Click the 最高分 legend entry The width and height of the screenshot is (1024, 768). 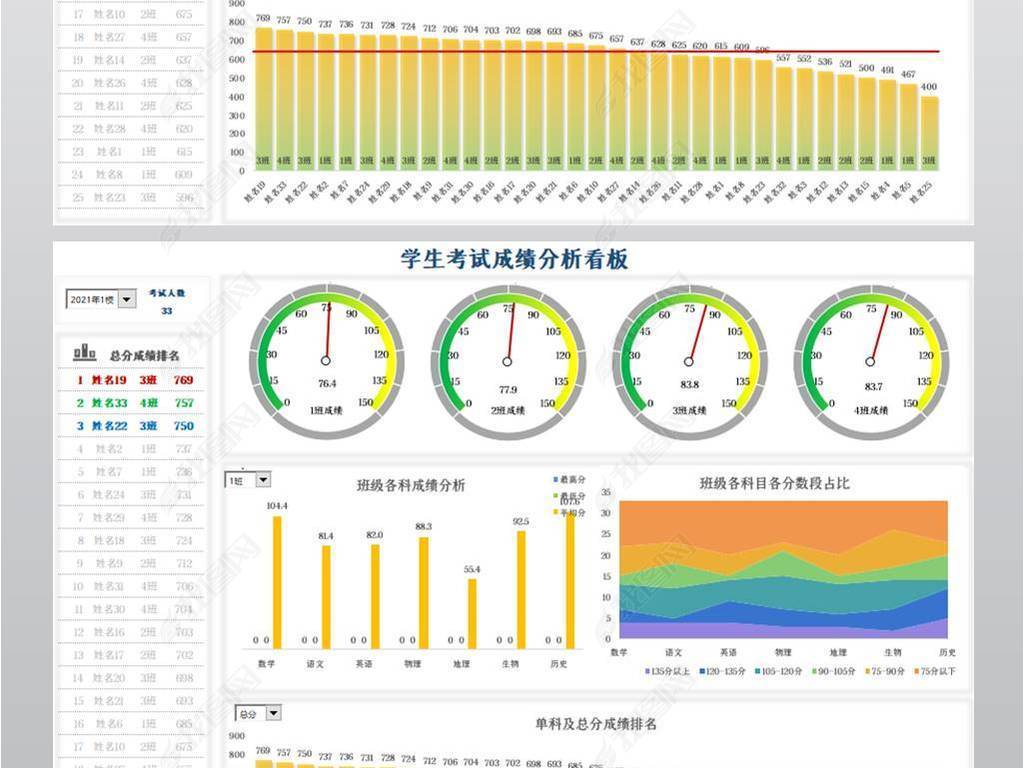[x=569, y=479]
